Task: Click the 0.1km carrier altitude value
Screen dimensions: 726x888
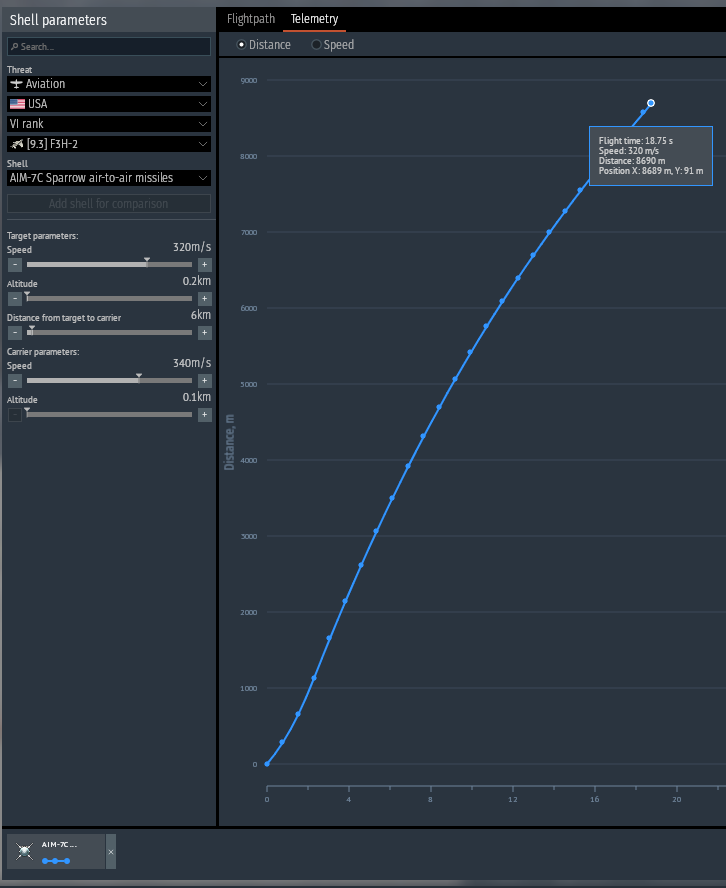Action: click(x=197, y=398)
